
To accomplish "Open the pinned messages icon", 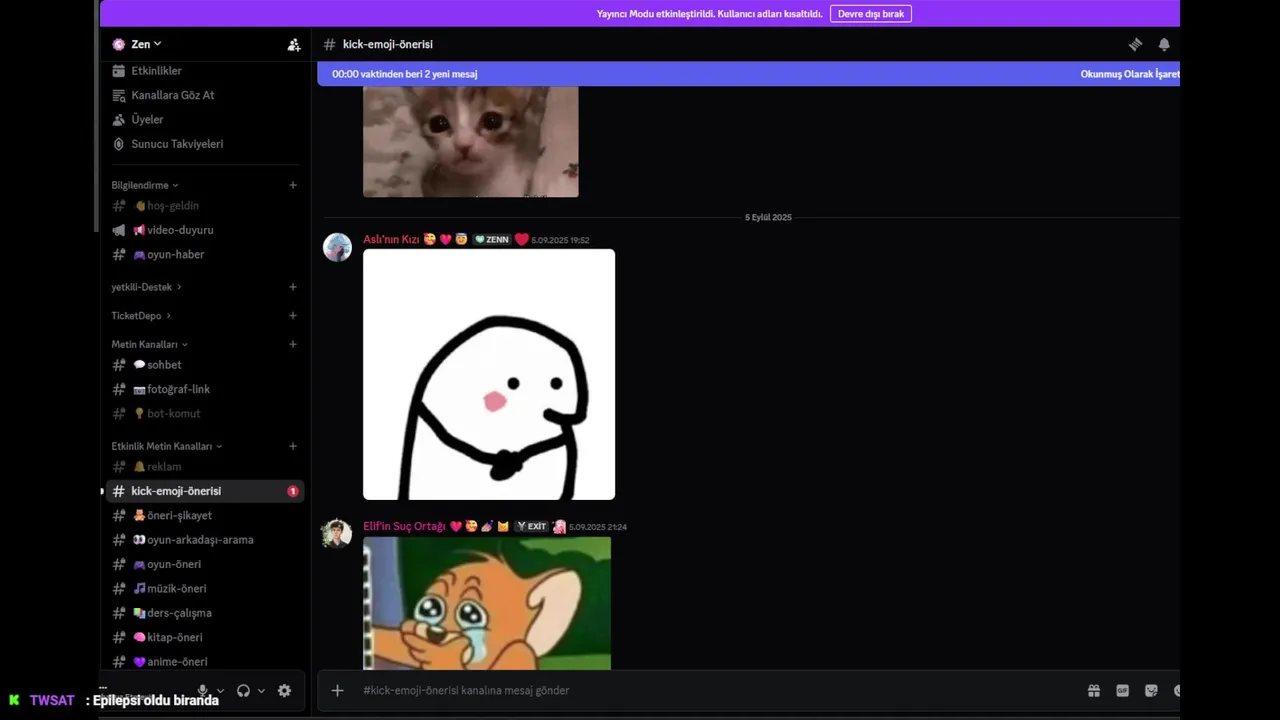I will point(1135,44).
